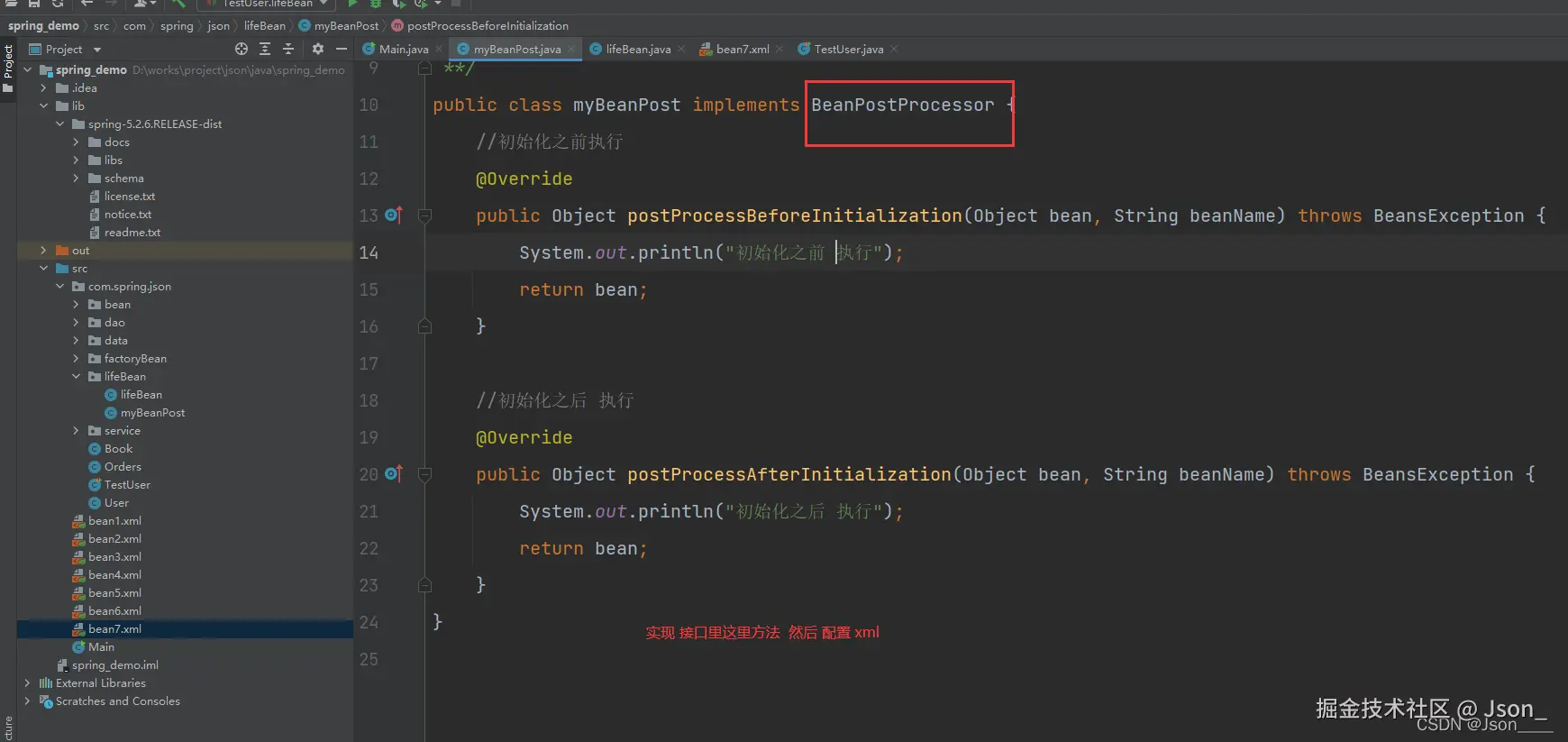1568x742 pixels.
Task: Collapse the com.spring.json package
Action: pyautogui.click(x=59, y=286)
